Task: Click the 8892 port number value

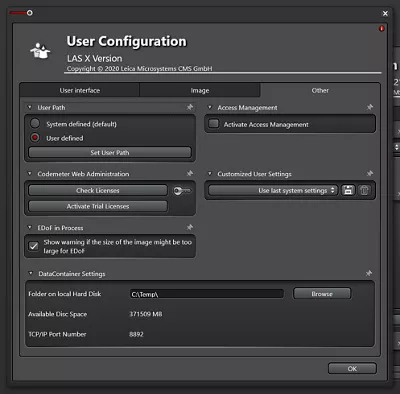Action: [x=136, y=334]
